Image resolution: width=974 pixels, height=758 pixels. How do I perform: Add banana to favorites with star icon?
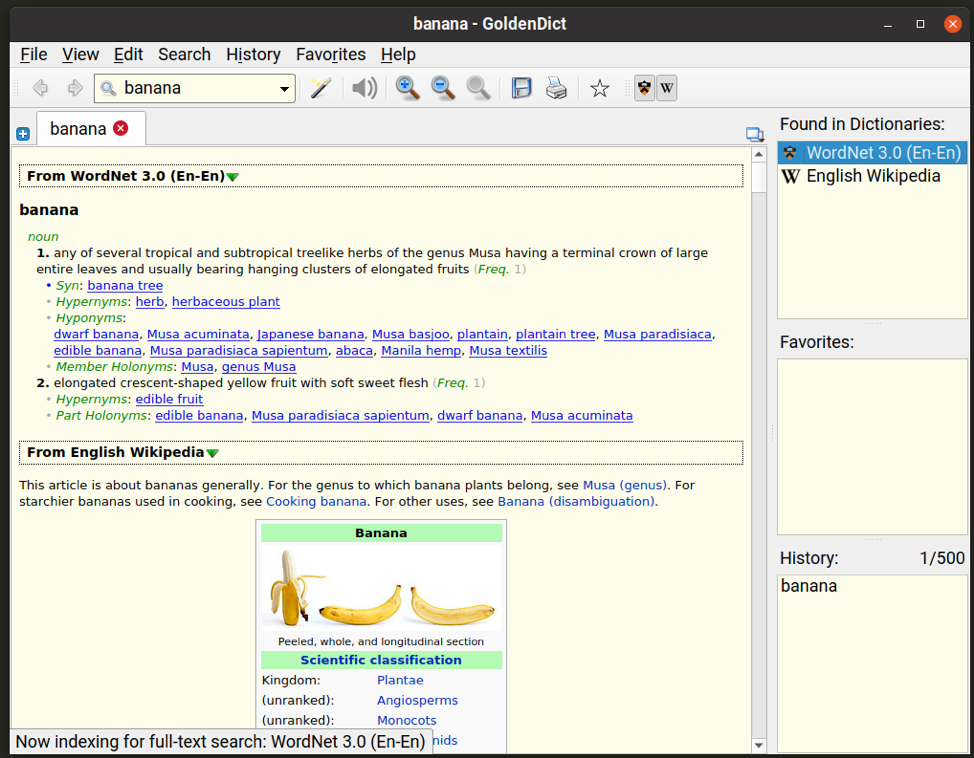coord(599,88)
